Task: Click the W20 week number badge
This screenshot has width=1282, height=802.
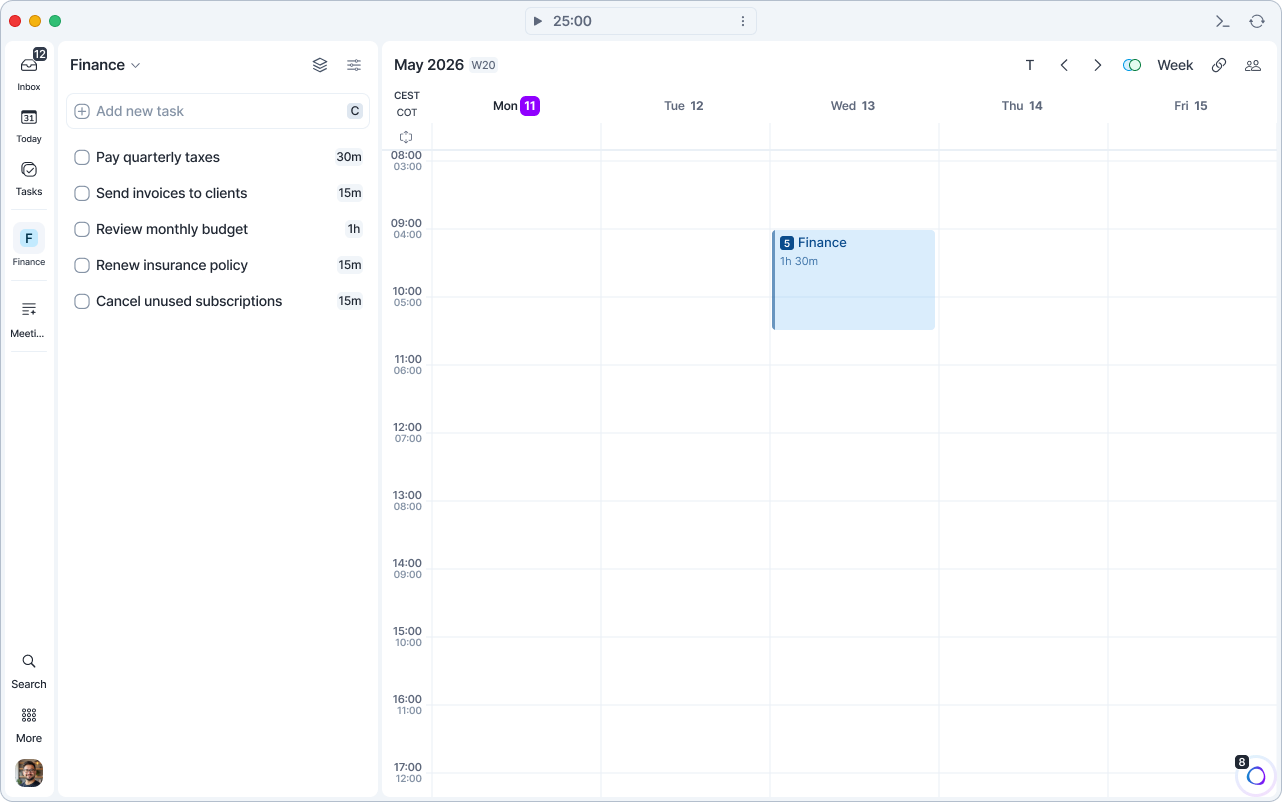Action: (484, 65)
